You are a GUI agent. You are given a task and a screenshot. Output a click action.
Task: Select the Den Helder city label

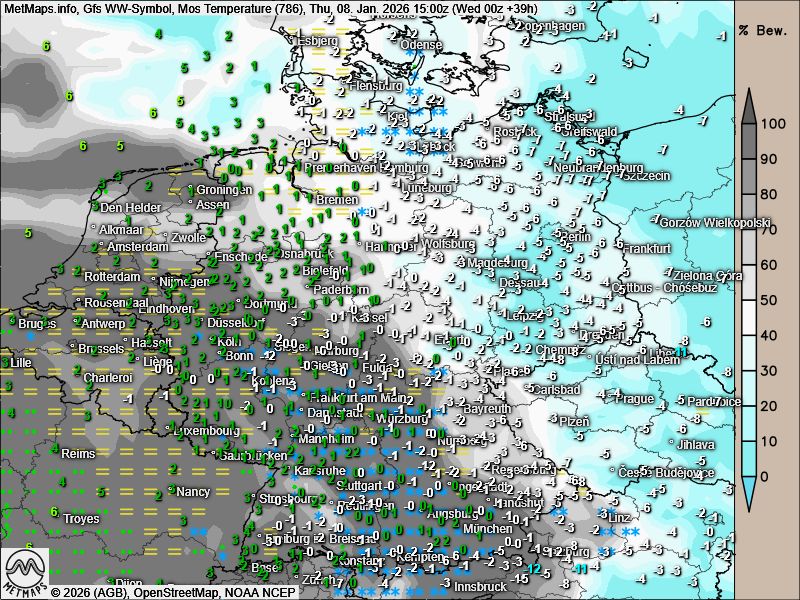tap(130, 208)
